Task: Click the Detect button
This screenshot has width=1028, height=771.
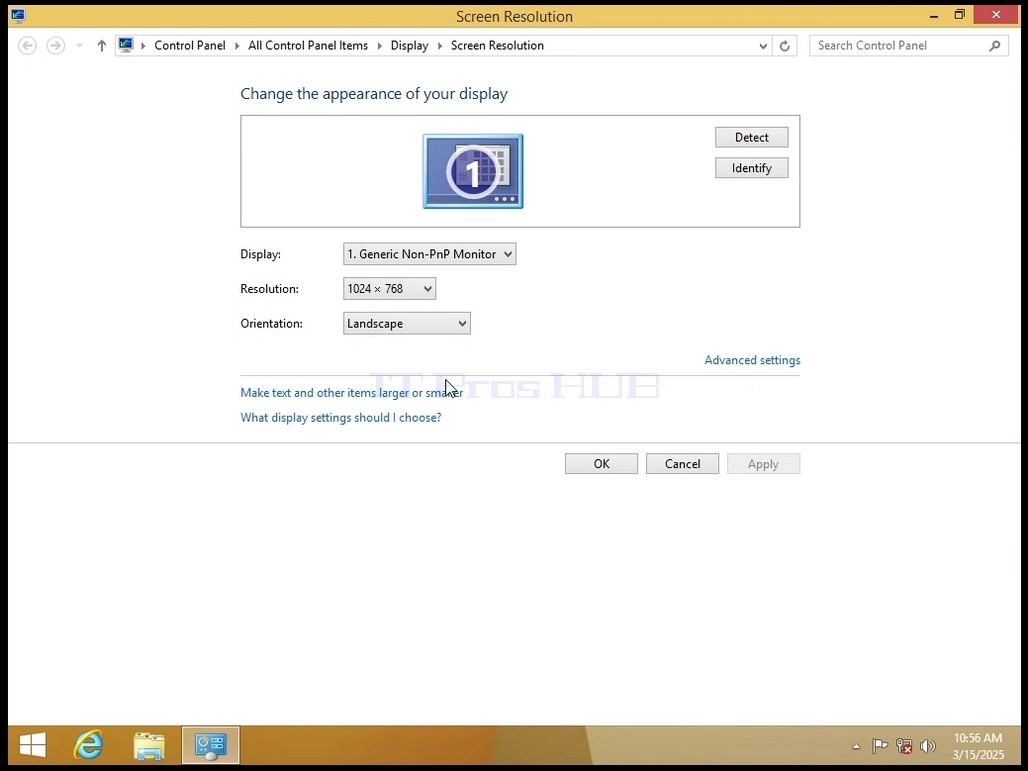Action: (x=751, y=137)
